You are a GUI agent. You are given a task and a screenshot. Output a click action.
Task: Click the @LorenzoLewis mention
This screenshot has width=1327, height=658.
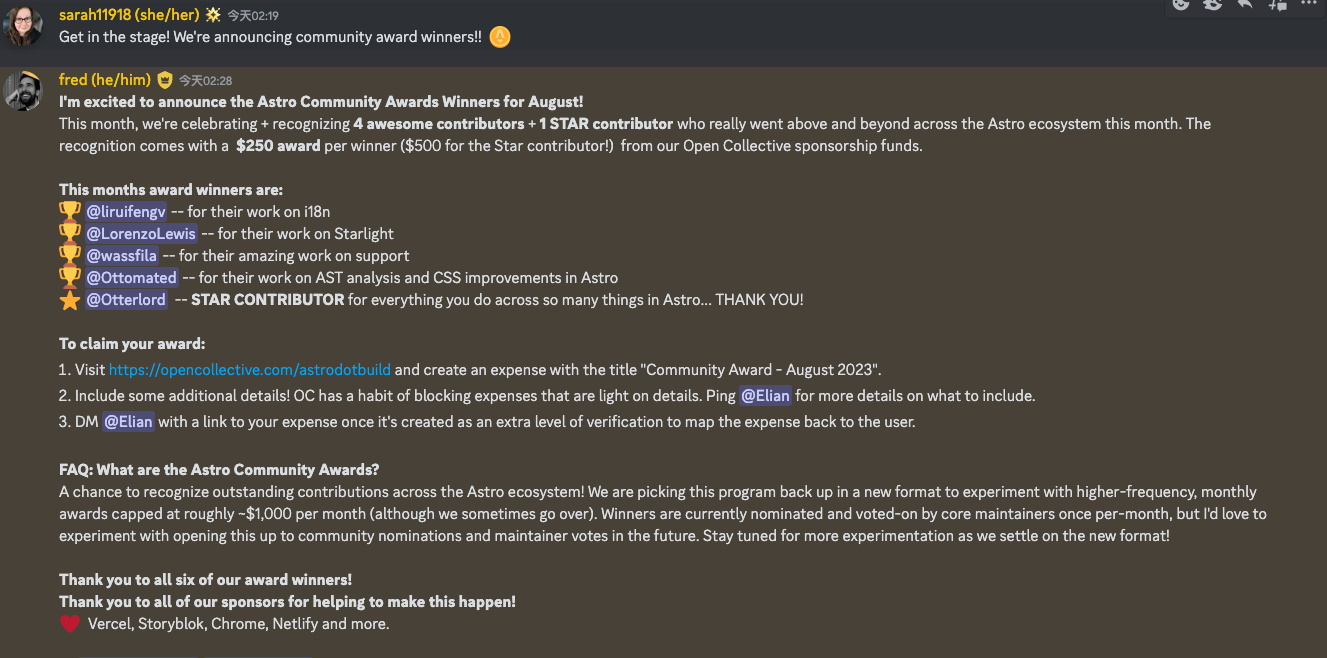pos(141,233)
